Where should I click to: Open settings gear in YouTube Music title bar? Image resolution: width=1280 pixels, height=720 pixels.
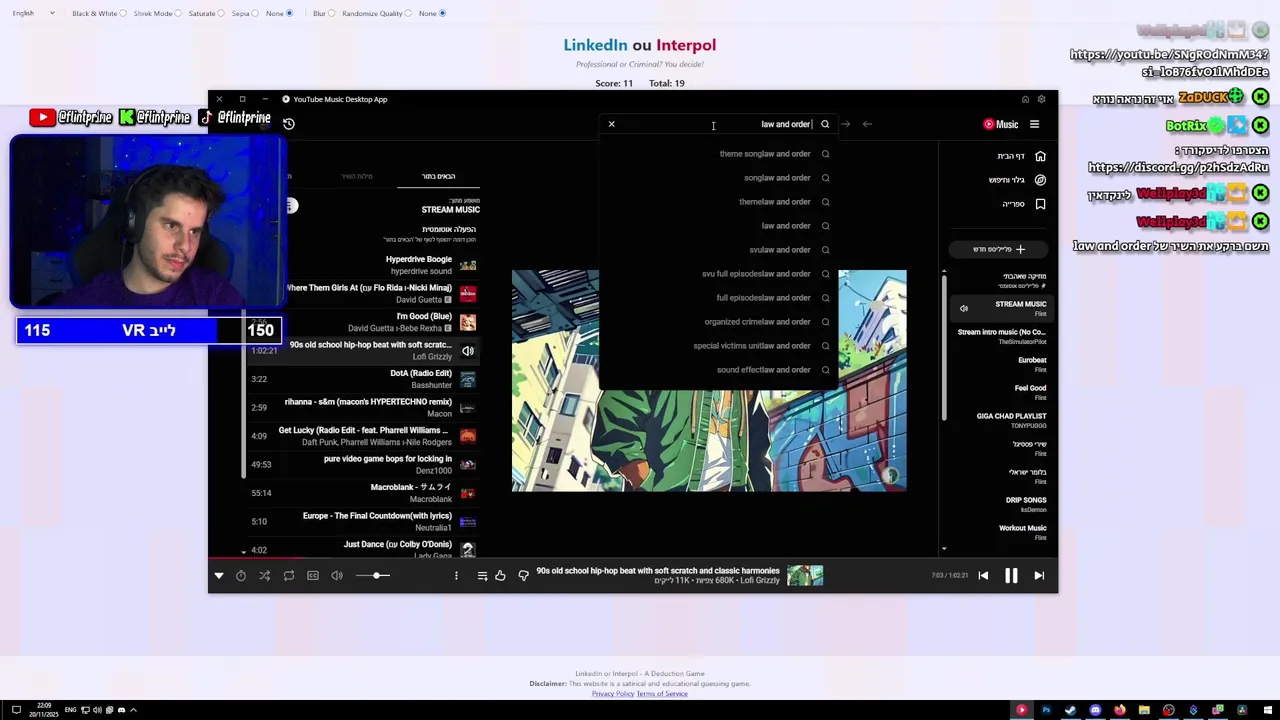1041,99
